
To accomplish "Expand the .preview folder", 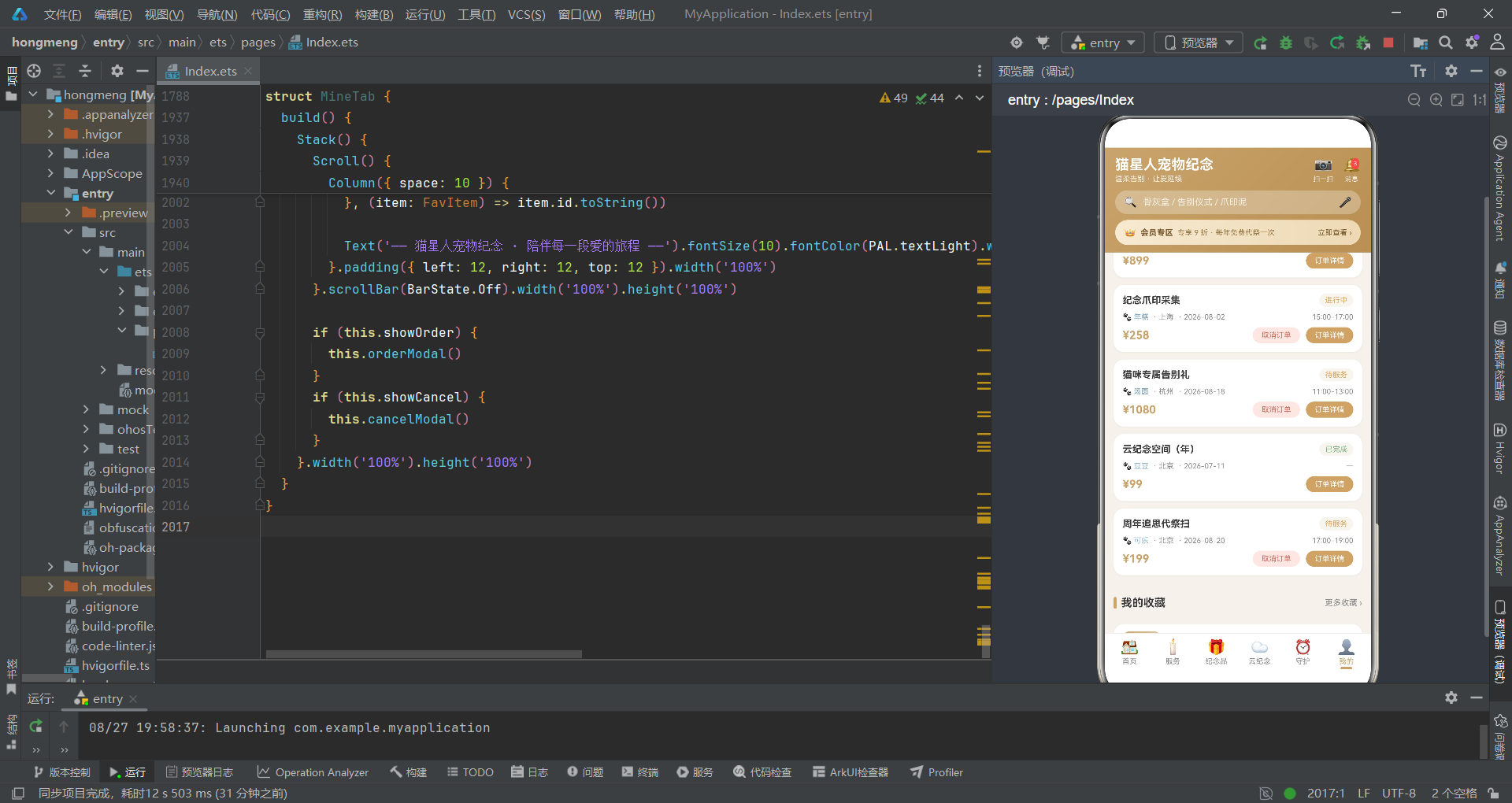I will 68,213.
